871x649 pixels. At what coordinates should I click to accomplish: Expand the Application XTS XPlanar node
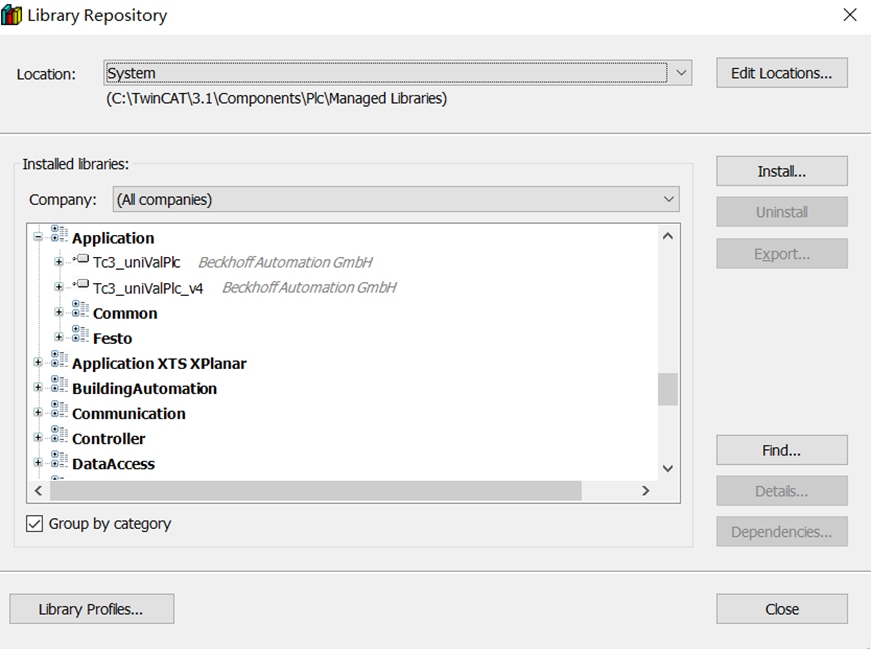(x=39, y=363)
